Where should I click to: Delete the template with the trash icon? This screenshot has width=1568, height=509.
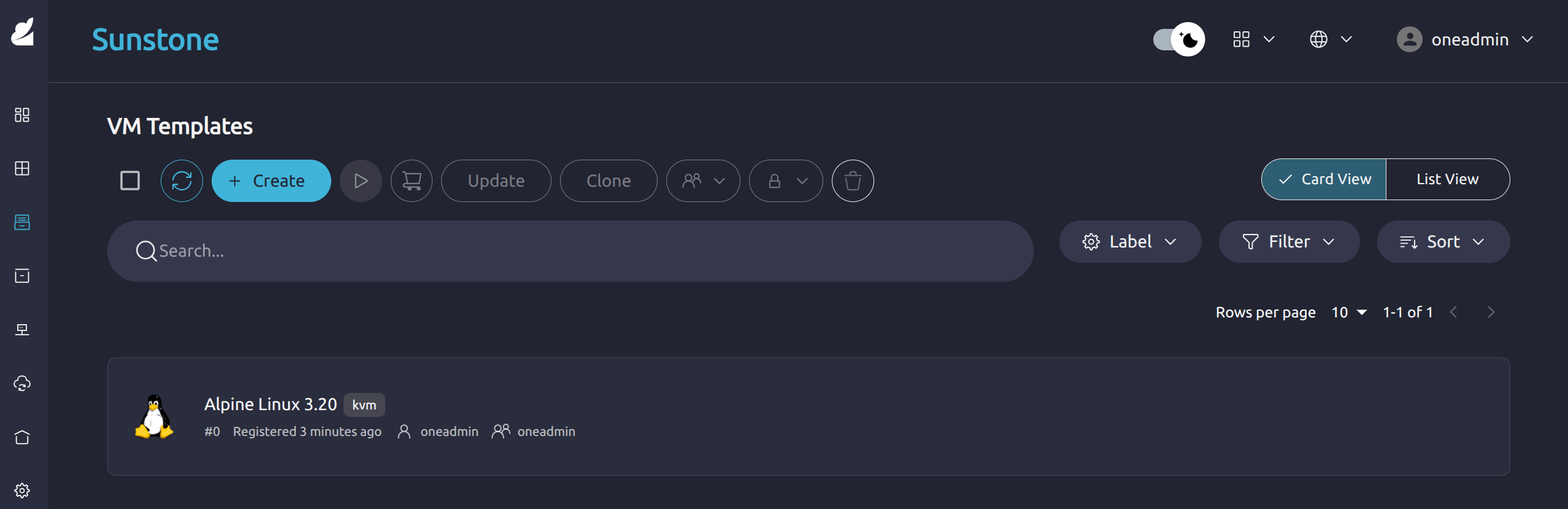pos(853,181)
